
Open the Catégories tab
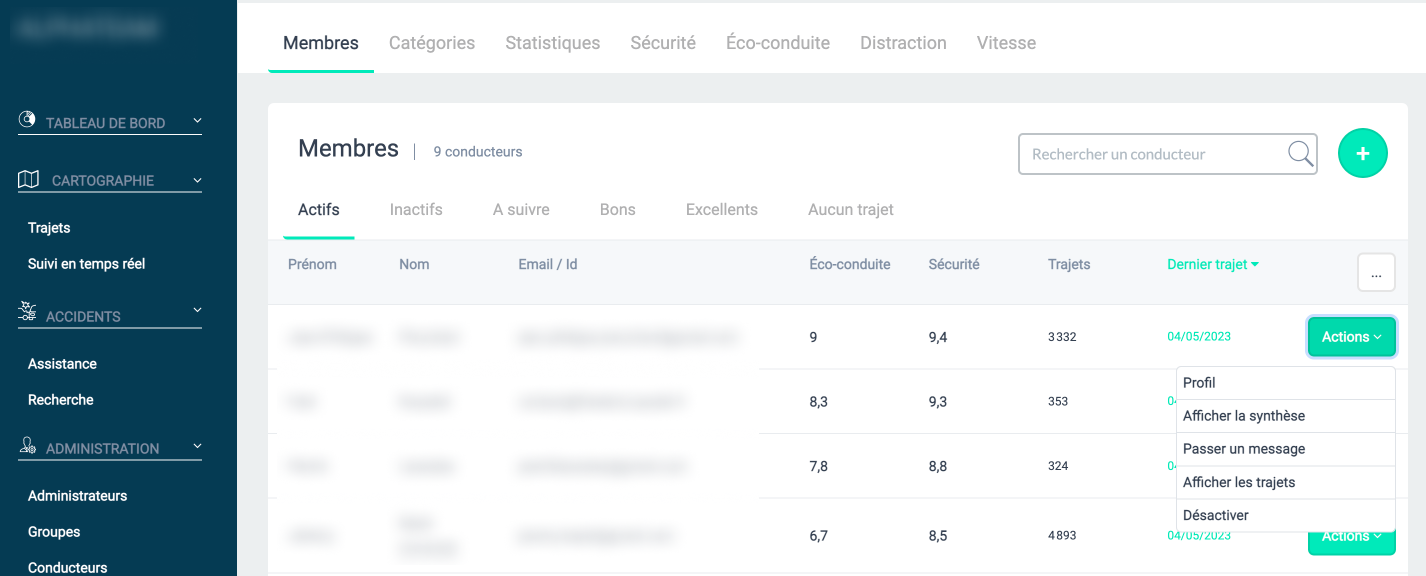[432, 43]
